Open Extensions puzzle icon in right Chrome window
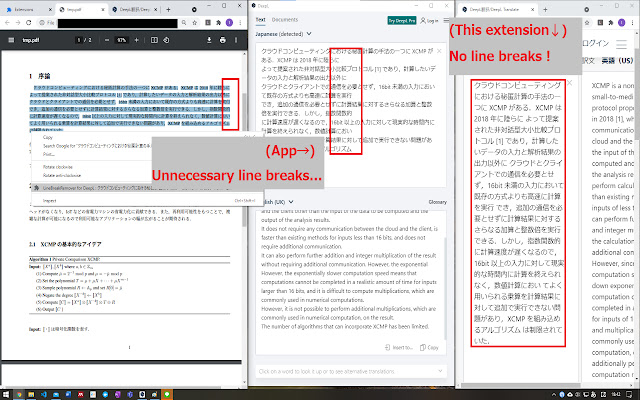Screen dimensions: 640x400 pos(611,23)
